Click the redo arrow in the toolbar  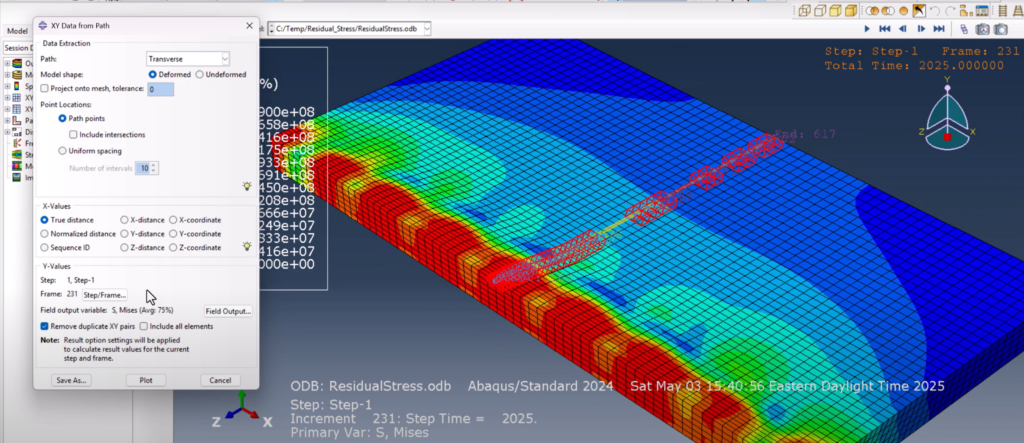coord(950,10)
